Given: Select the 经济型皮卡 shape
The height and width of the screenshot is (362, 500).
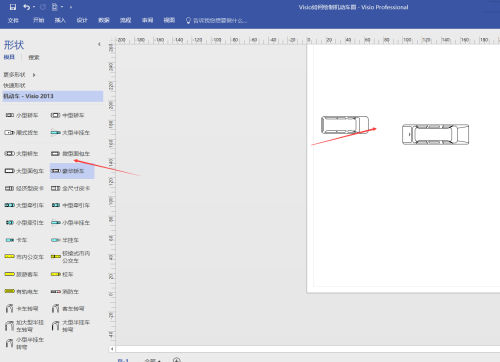Looking at the screenshot, I should [x=24, y=188].
